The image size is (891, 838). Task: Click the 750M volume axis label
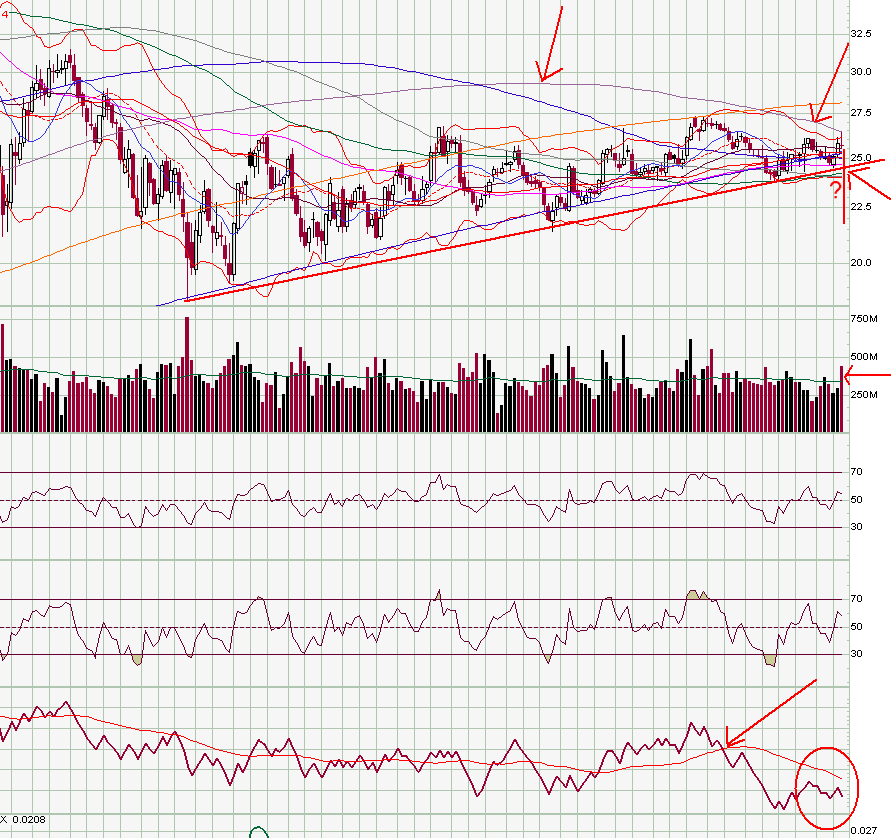864,319
